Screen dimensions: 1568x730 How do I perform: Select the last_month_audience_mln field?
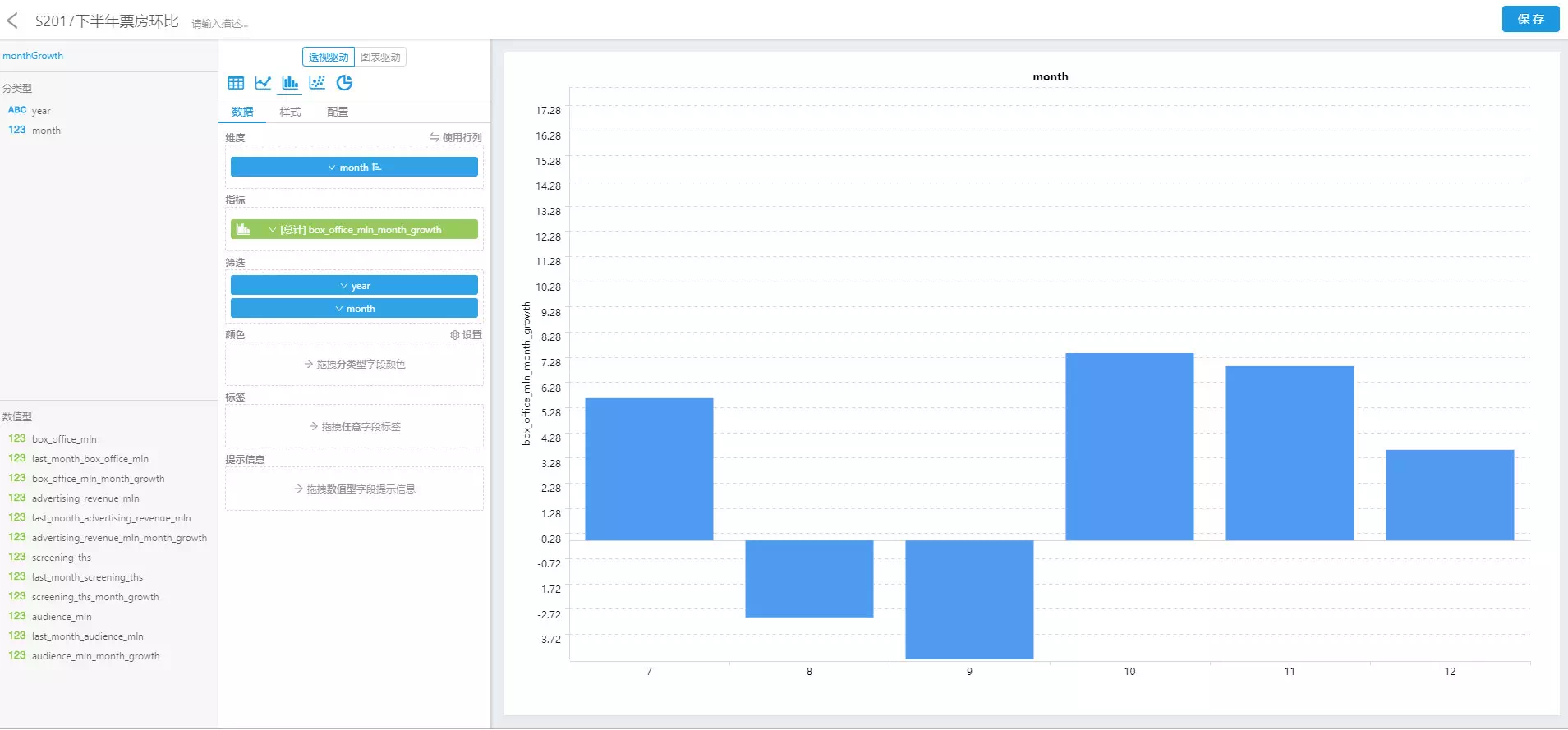pyautogui.click(x=87, y=636)
